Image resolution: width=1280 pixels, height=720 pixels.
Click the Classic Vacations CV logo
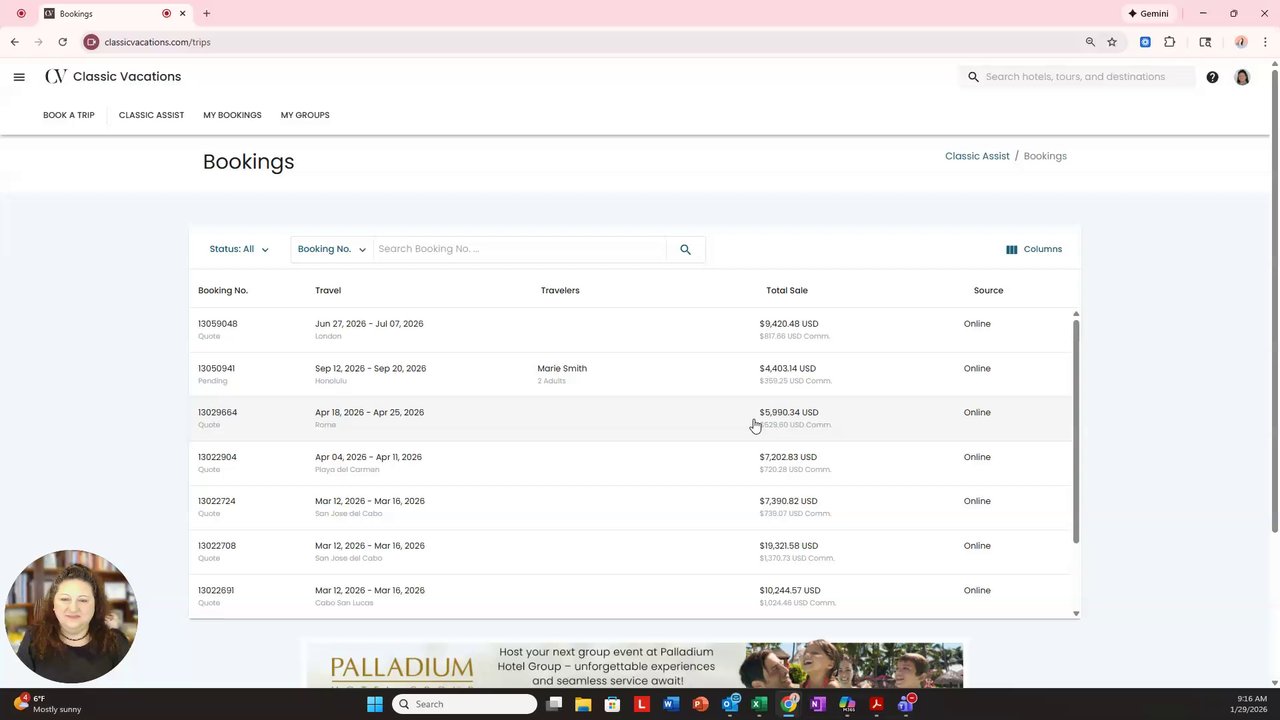[x=113, y=77]
